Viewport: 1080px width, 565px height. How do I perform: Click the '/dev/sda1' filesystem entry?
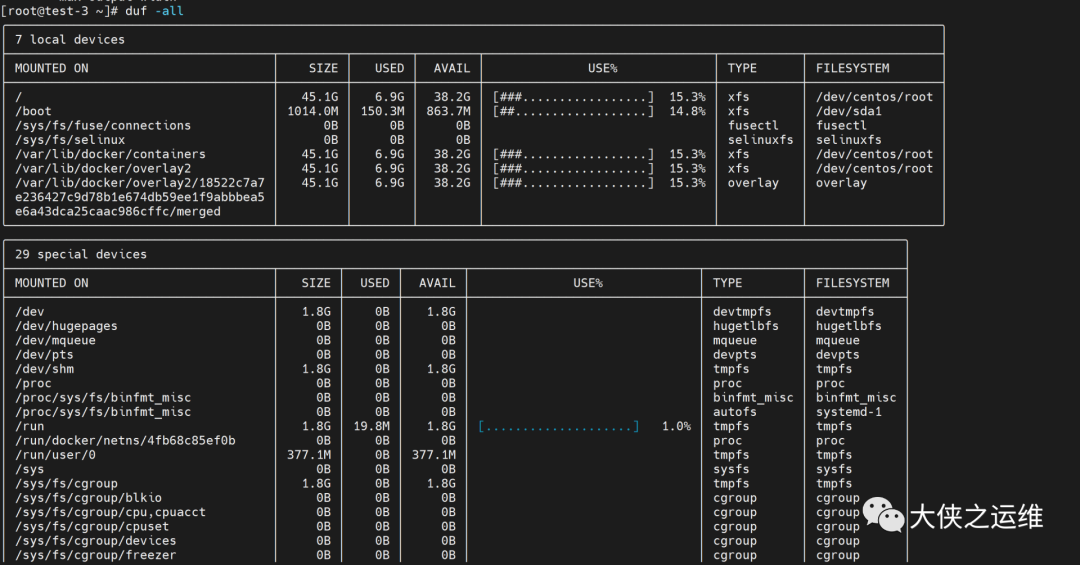point(849,111)
